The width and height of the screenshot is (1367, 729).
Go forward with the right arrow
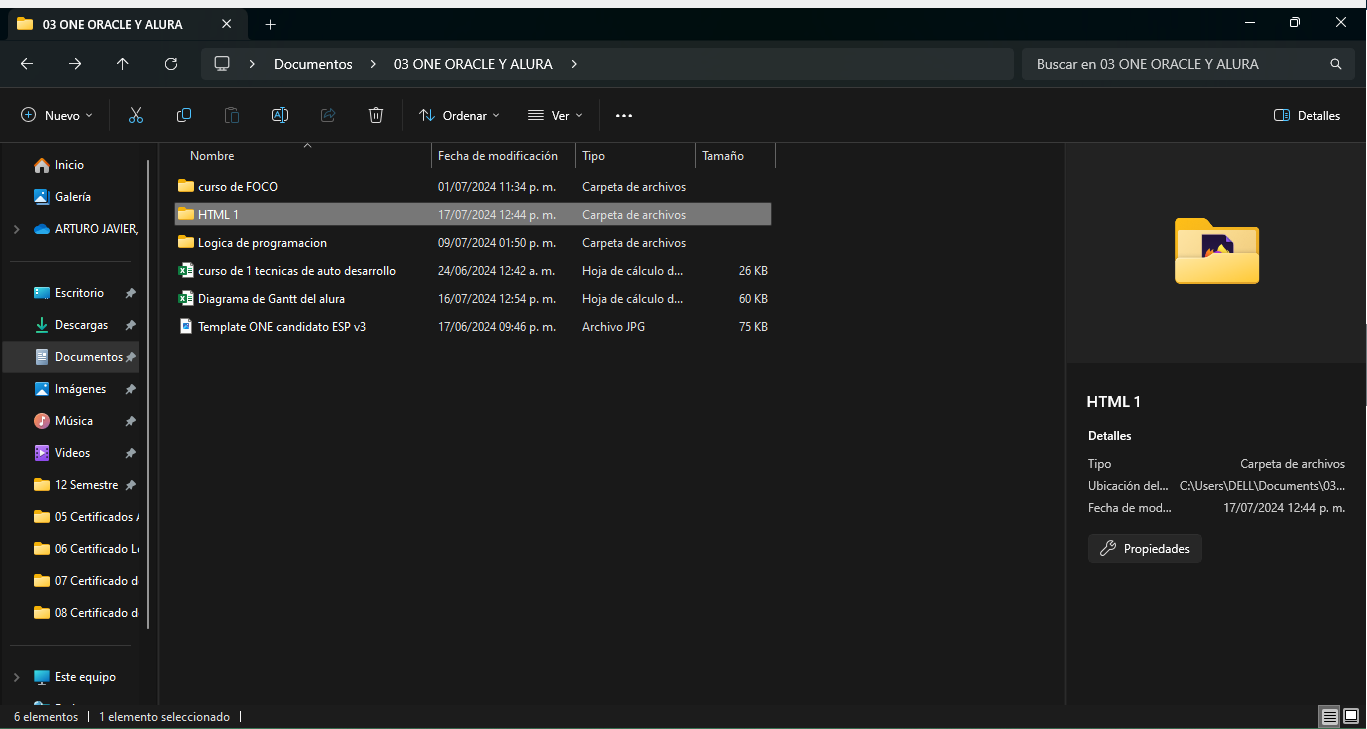coord(75,63)
